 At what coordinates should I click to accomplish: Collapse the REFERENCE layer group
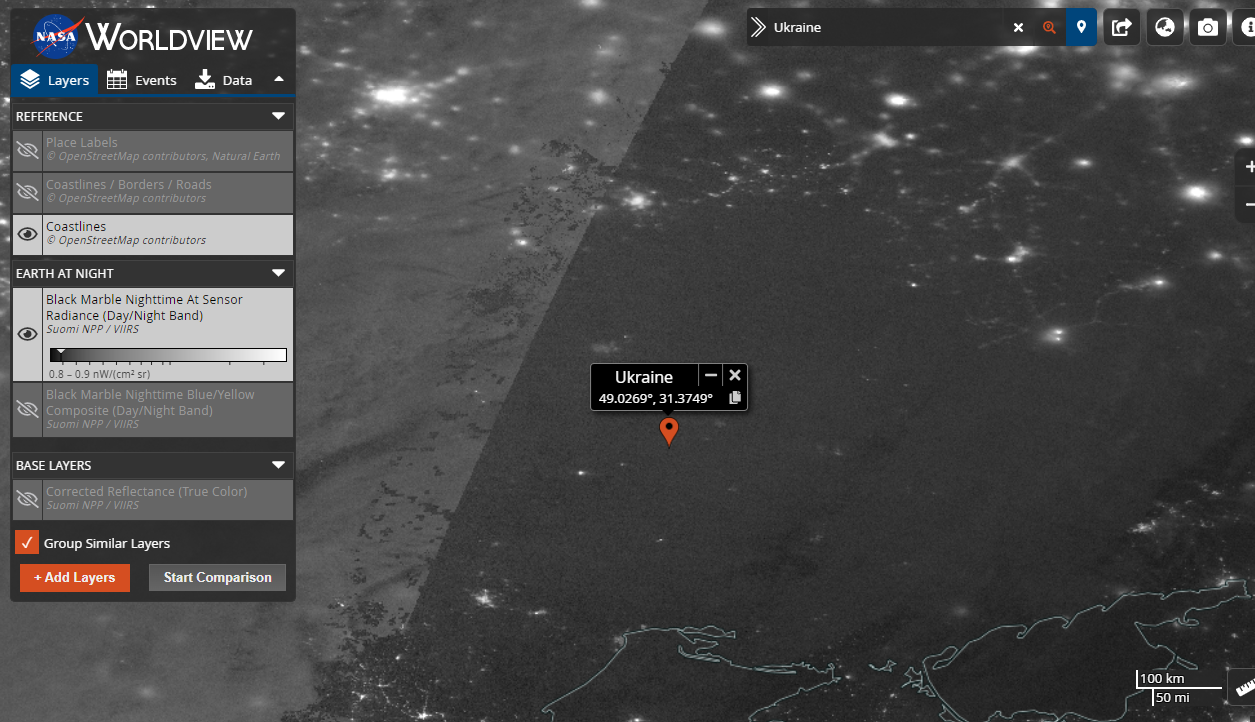coord(279,116)
